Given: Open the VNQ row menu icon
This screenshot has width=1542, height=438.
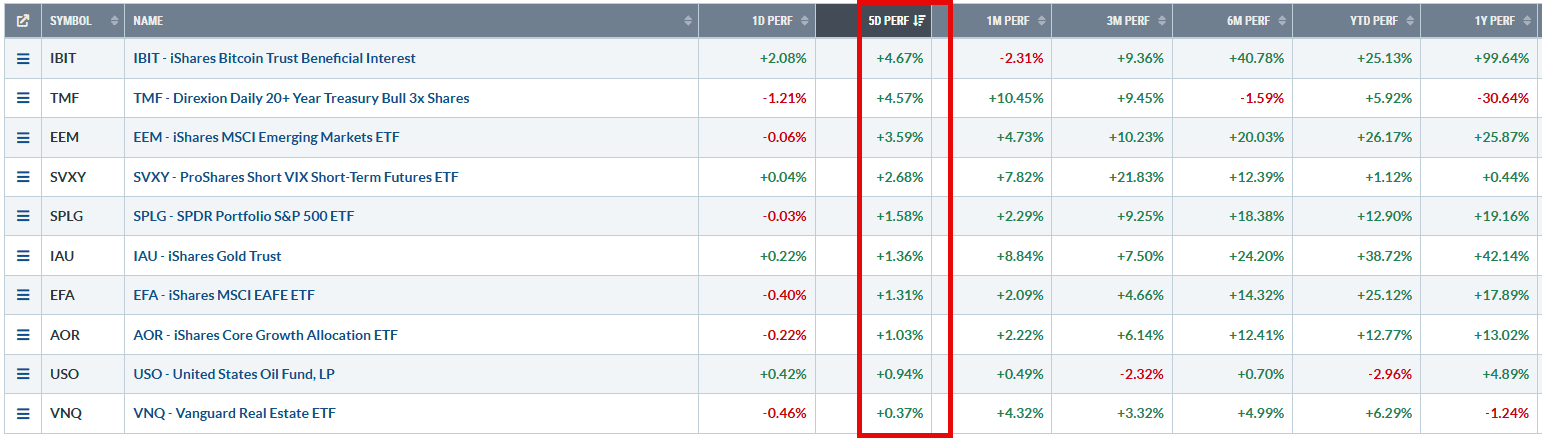Looking at the screenshot, I should pos(22,413).
